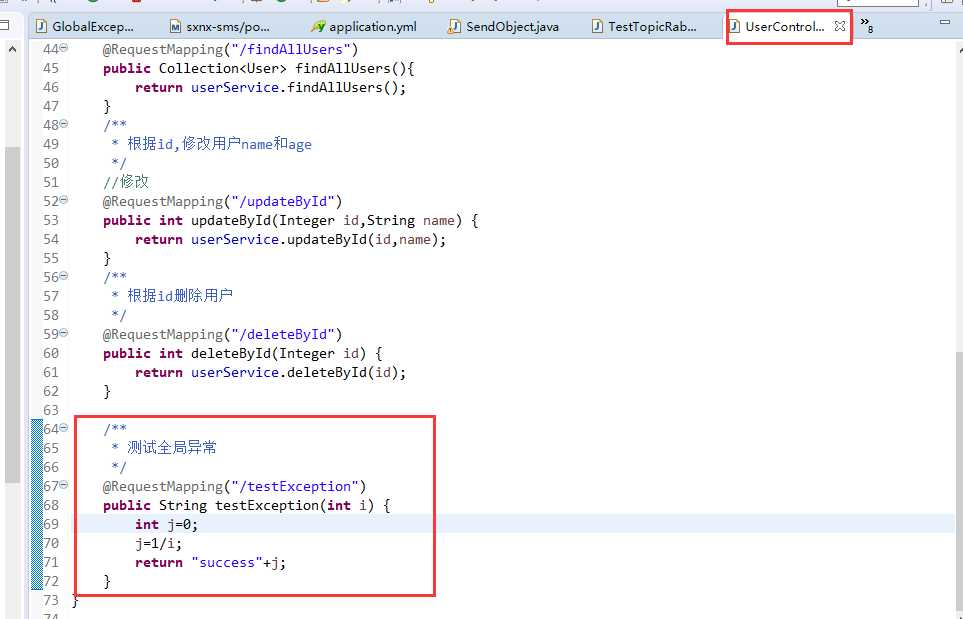Viewport: 963px width, 619px height.
Task: Collapse the Javadoc comment at line 56
Action: pyautogui.click(x=64, y=276)
